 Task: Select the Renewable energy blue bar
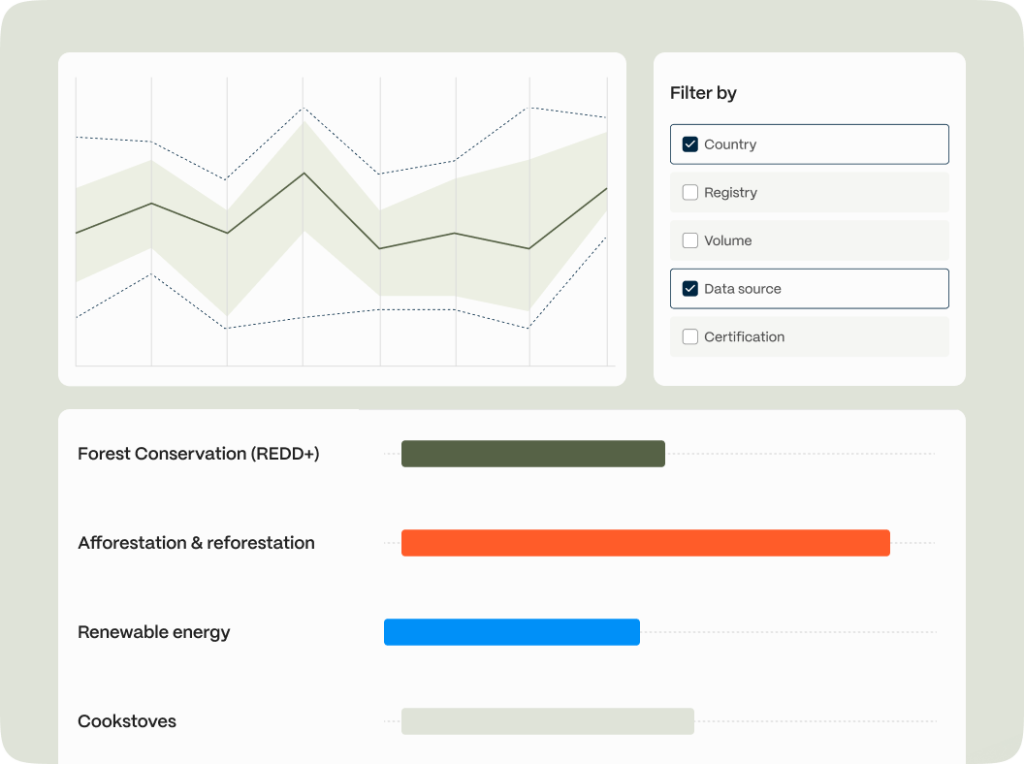click(x=511, y=632)
